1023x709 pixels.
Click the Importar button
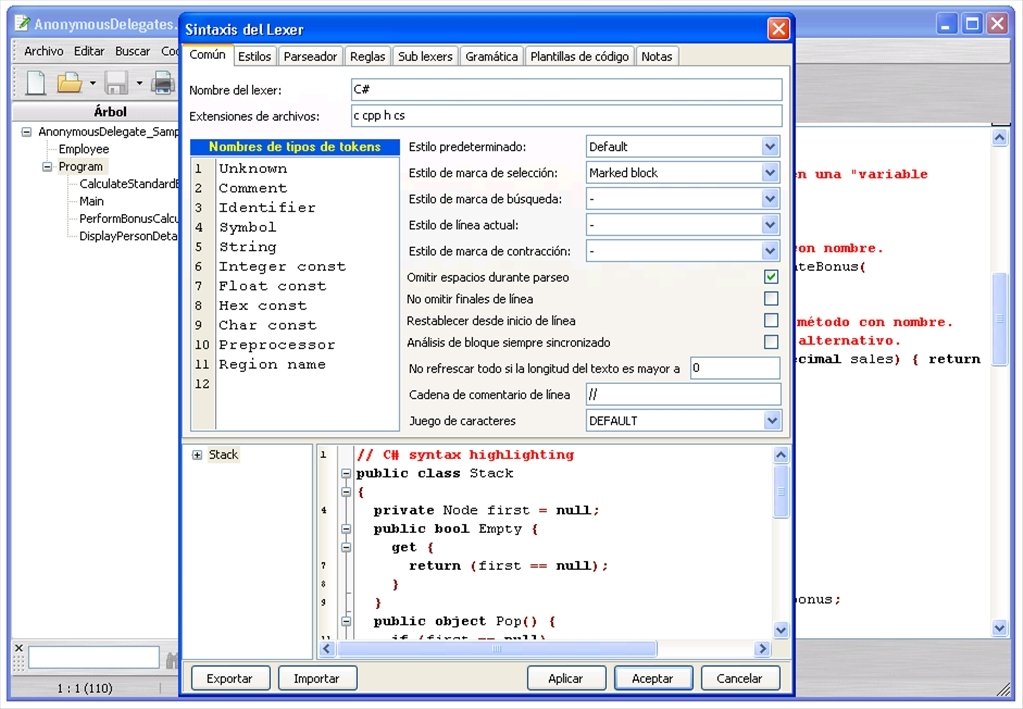(316, 678)
